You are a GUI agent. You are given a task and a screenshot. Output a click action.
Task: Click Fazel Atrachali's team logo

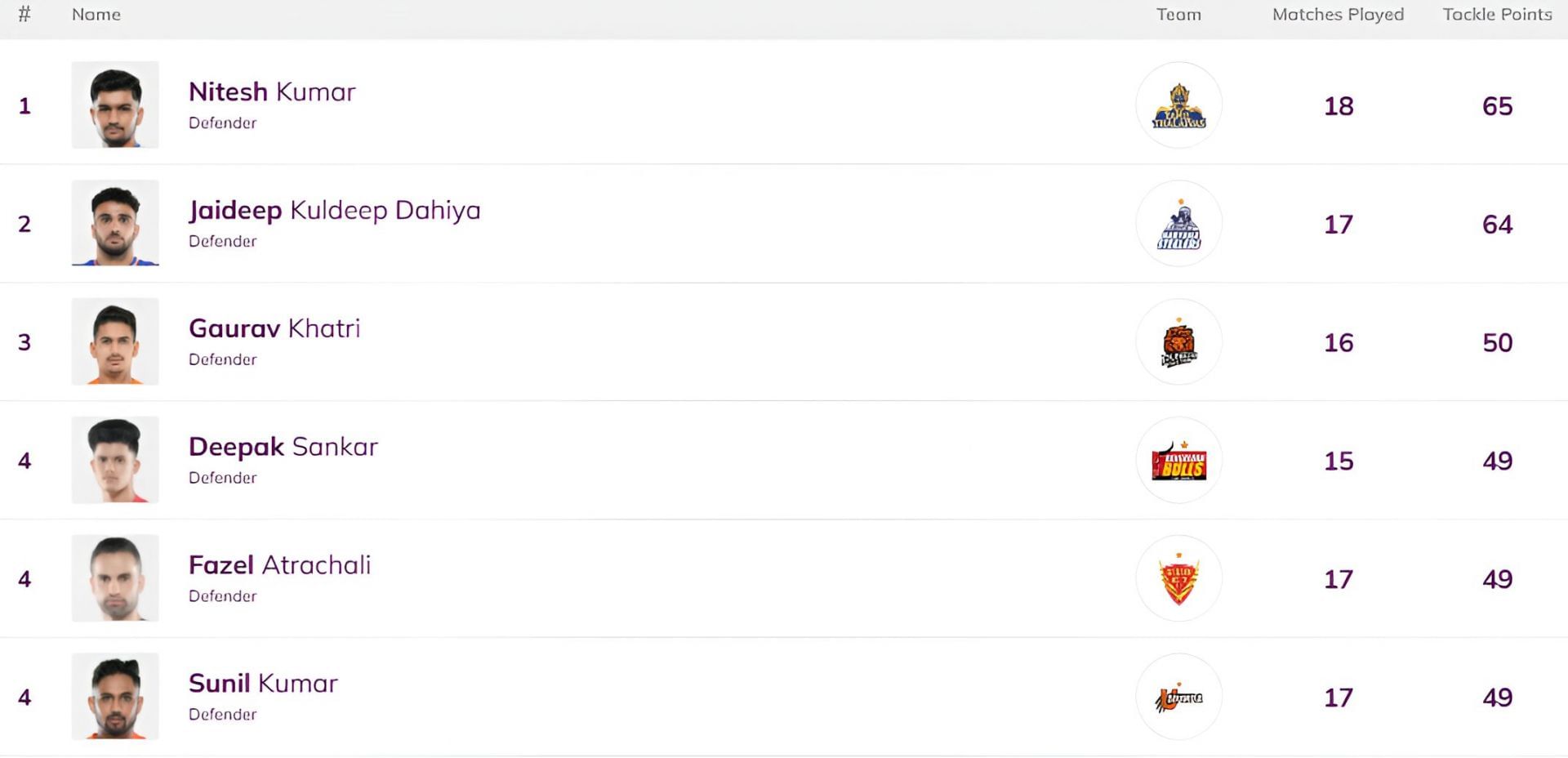click(1178, 579)
